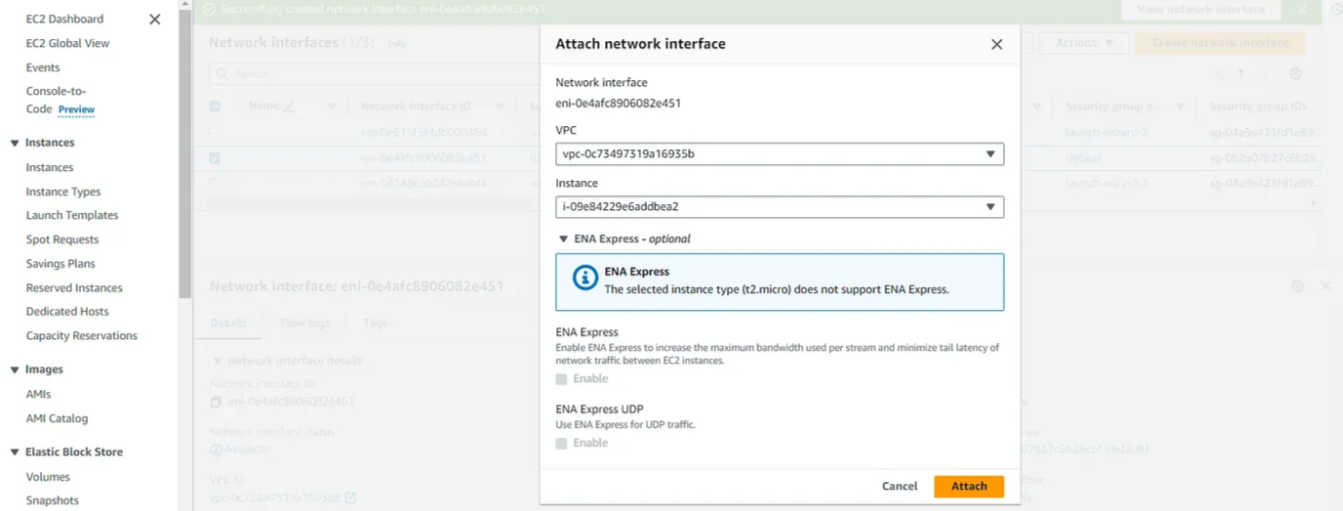Open the Security group name column filter

[x=1180, y=107]
